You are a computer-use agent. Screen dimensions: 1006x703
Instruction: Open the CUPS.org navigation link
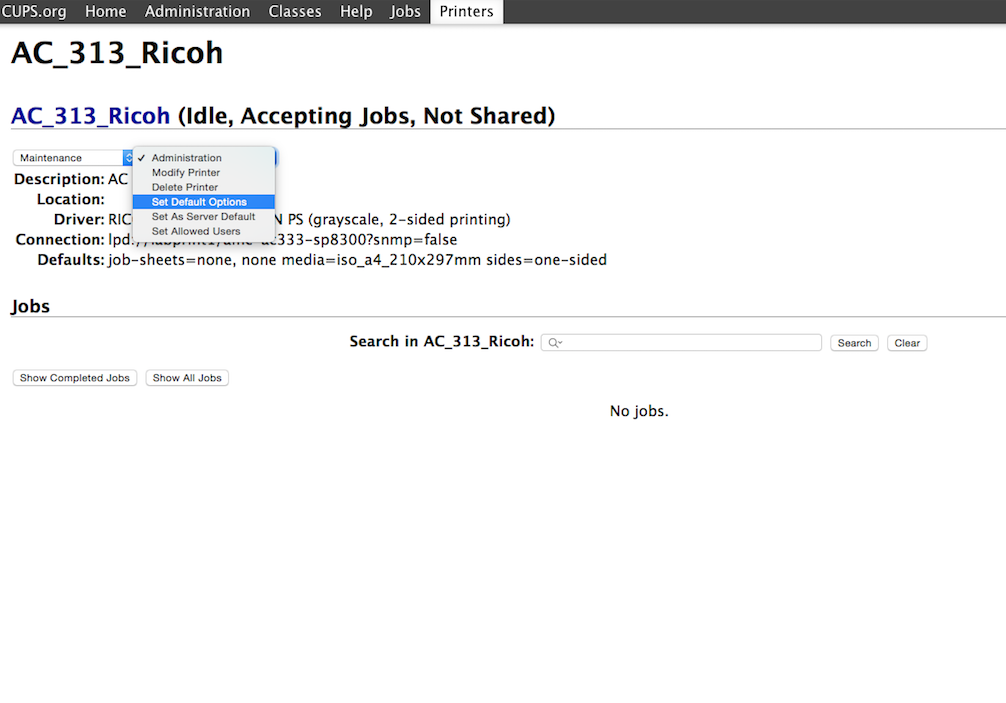coord(33,12)
